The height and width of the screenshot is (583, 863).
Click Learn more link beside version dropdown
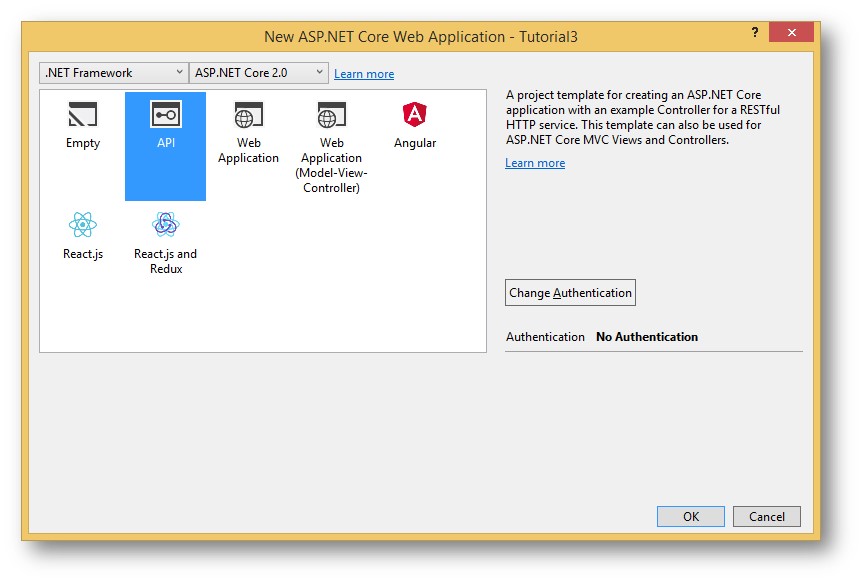(x=364, y=74)
